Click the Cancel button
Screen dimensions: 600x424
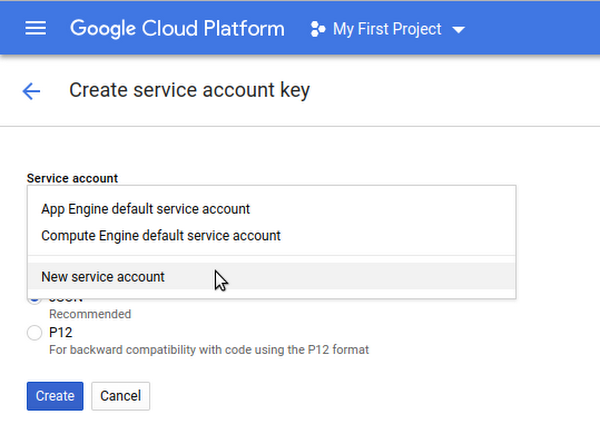(x=121, y=396)
